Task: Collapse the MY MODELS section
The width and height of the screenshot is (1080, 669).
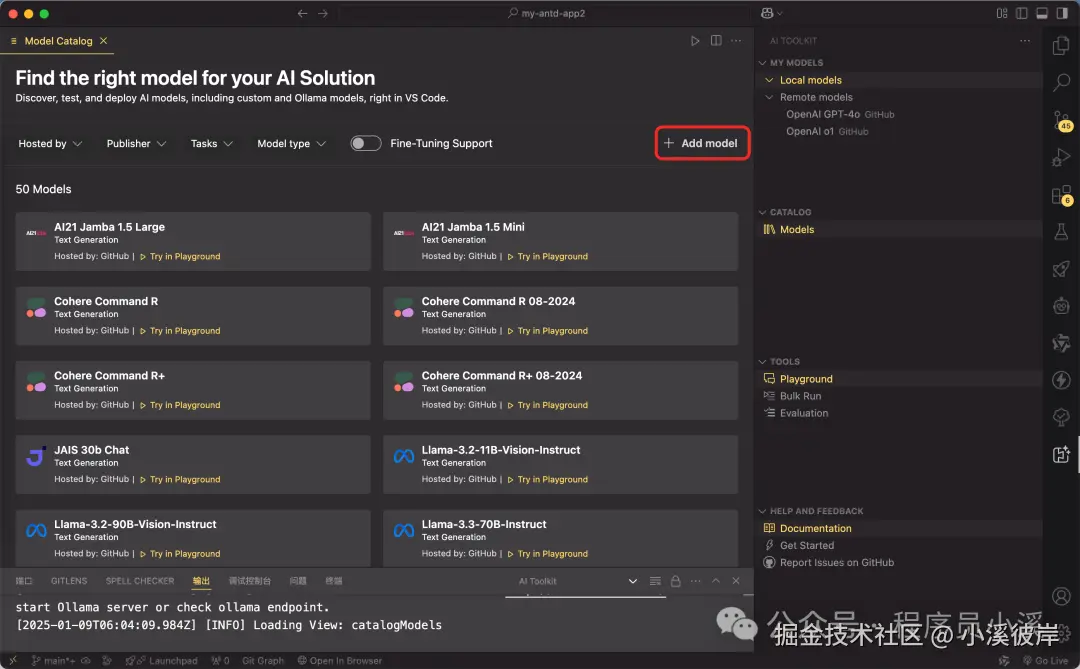Action: 762,63
